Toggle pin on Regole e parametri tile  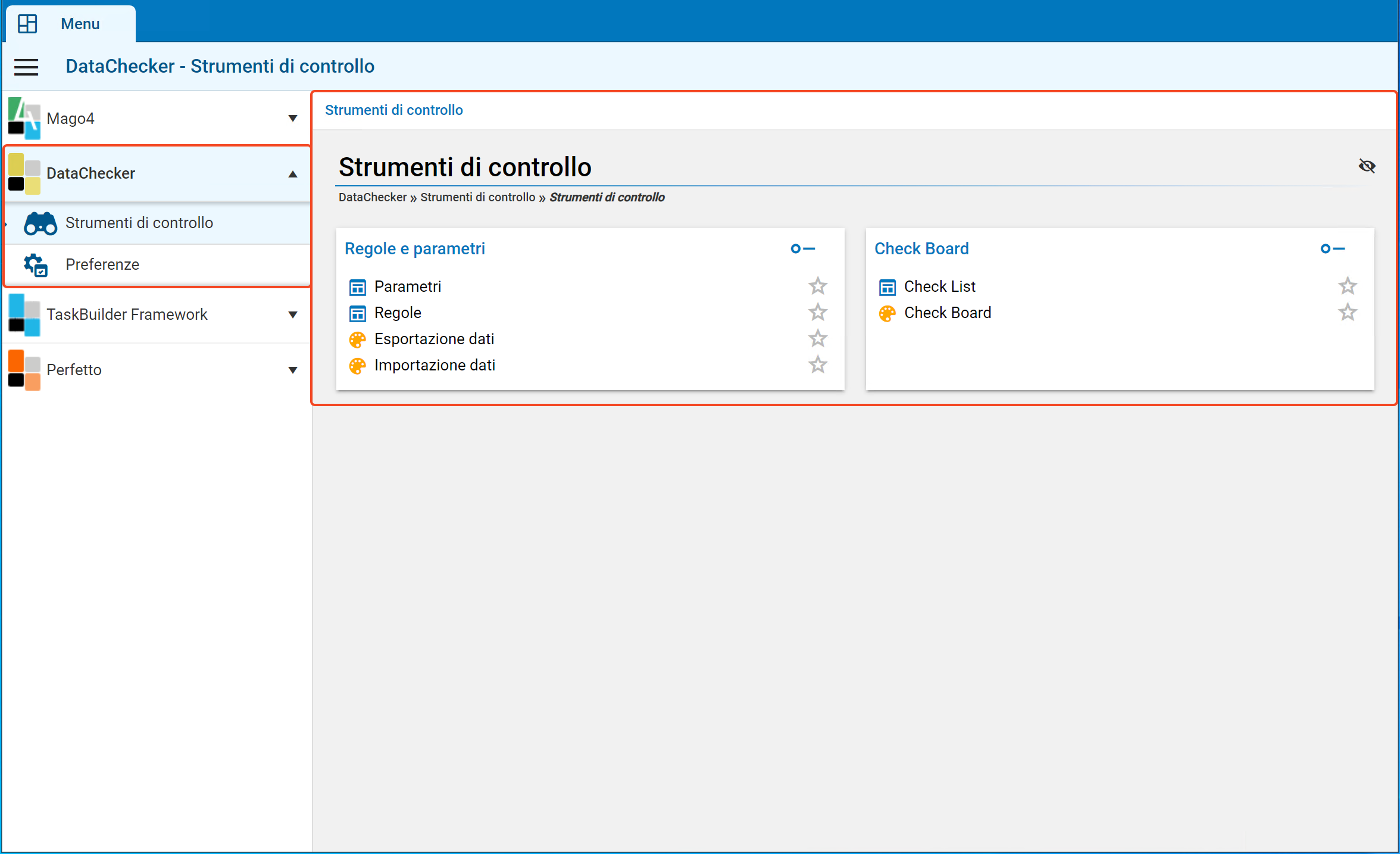pyautogui.click(x=802, y=249)
